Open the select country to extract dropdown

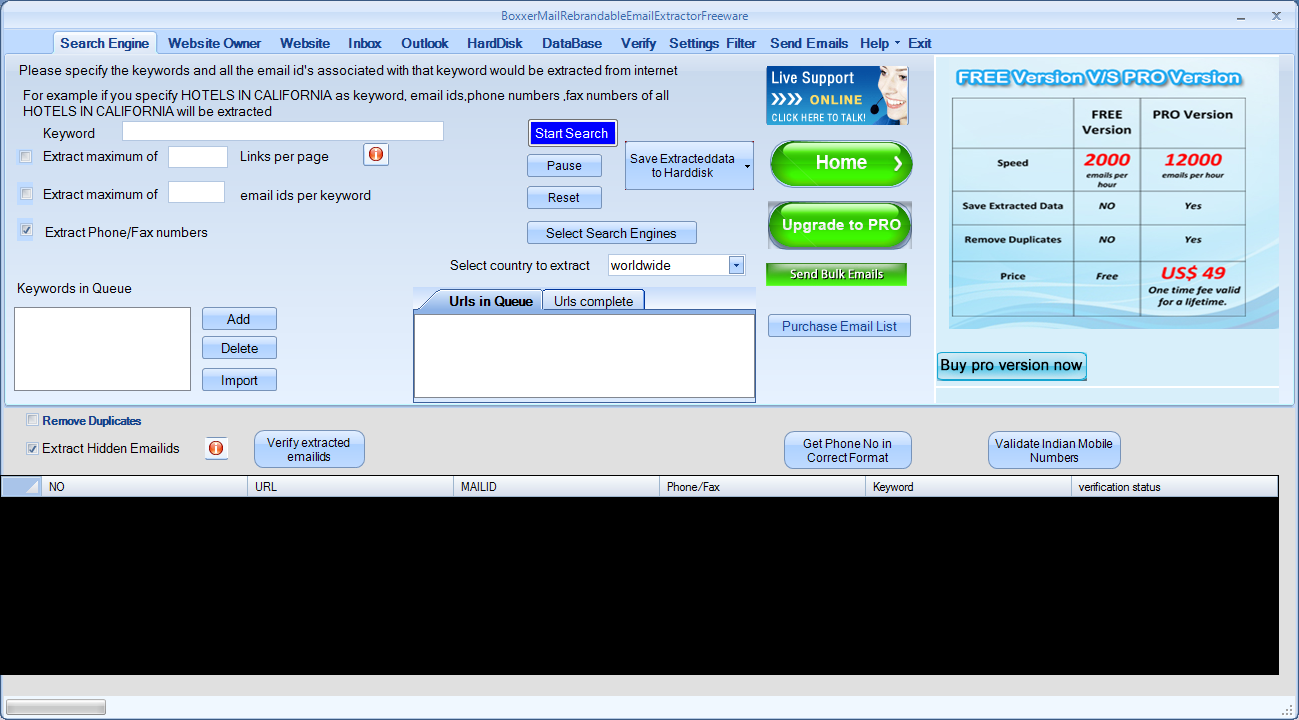coord(736,264)
